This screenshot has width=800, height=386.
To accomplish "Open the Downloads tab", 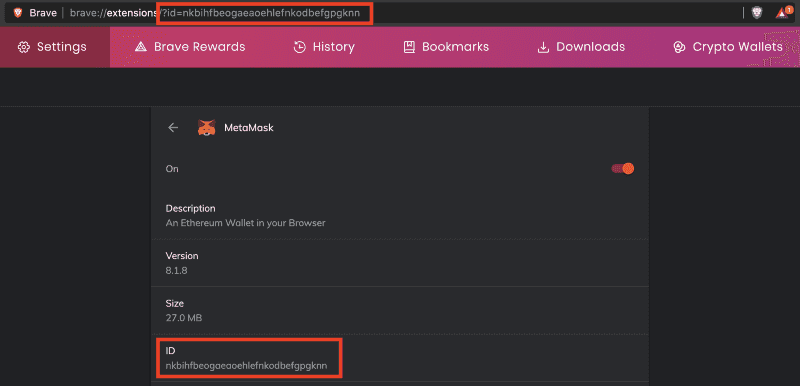I will [x=581, y=47].
